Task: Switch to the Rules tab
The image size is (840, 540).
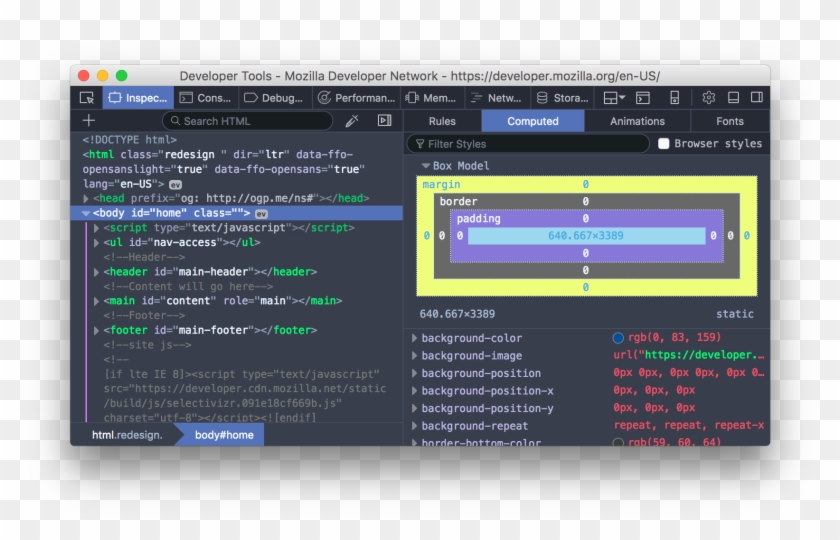Action: 442,121
